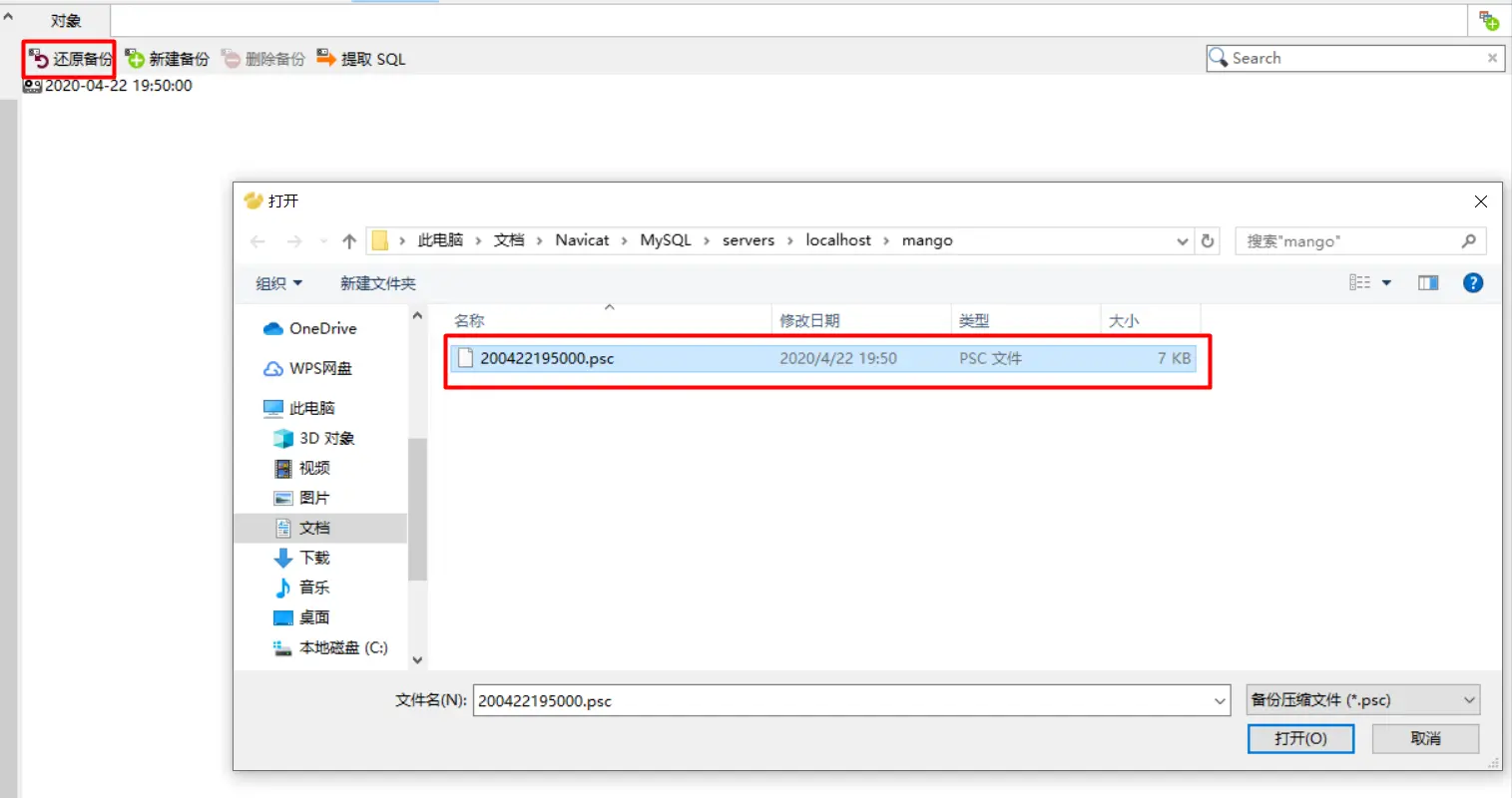Switch to the 对象 tab
This screenshot has width=1512, height=798.
66,20
